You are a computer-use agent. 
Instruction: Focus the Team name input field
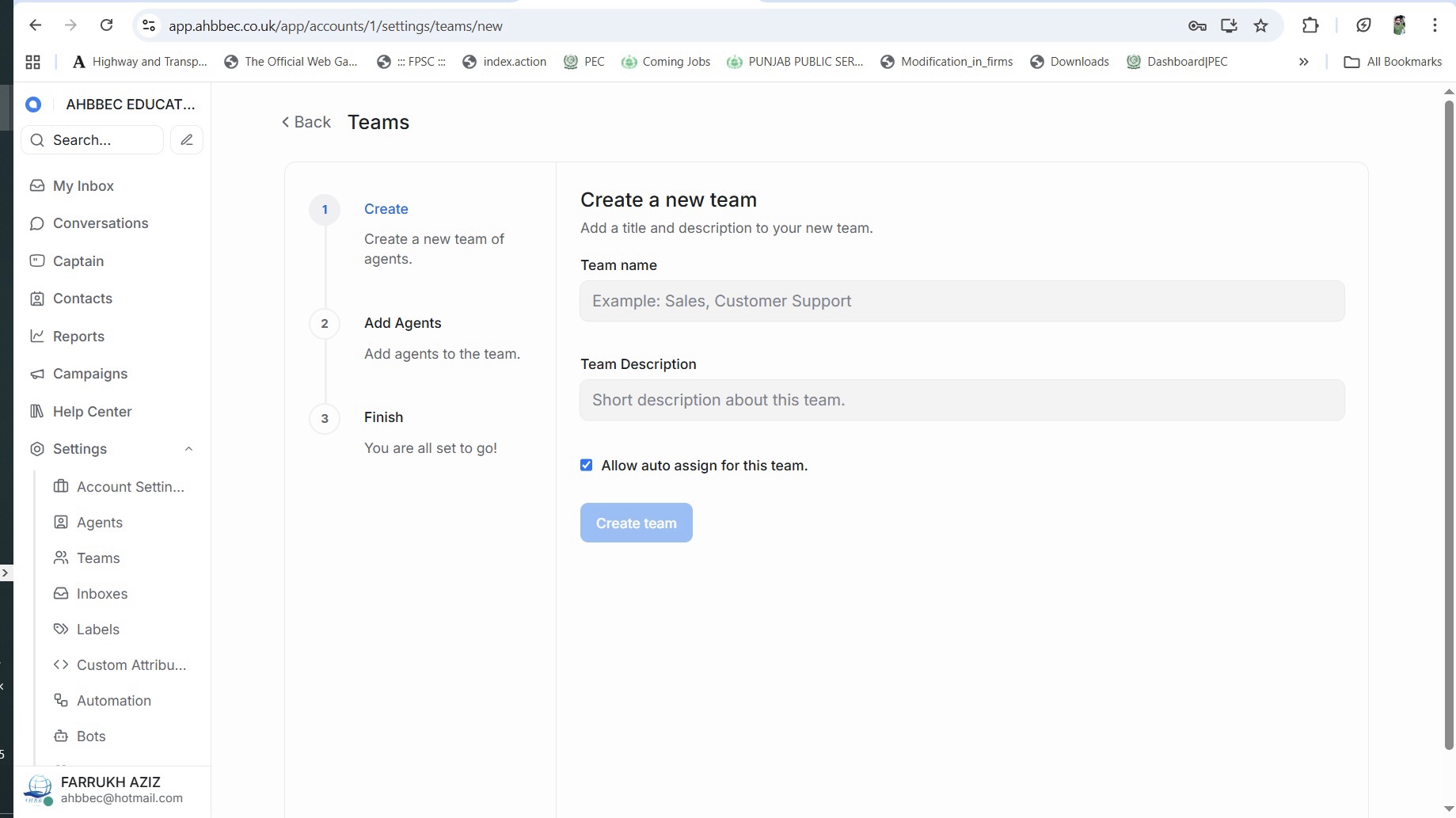961,302
